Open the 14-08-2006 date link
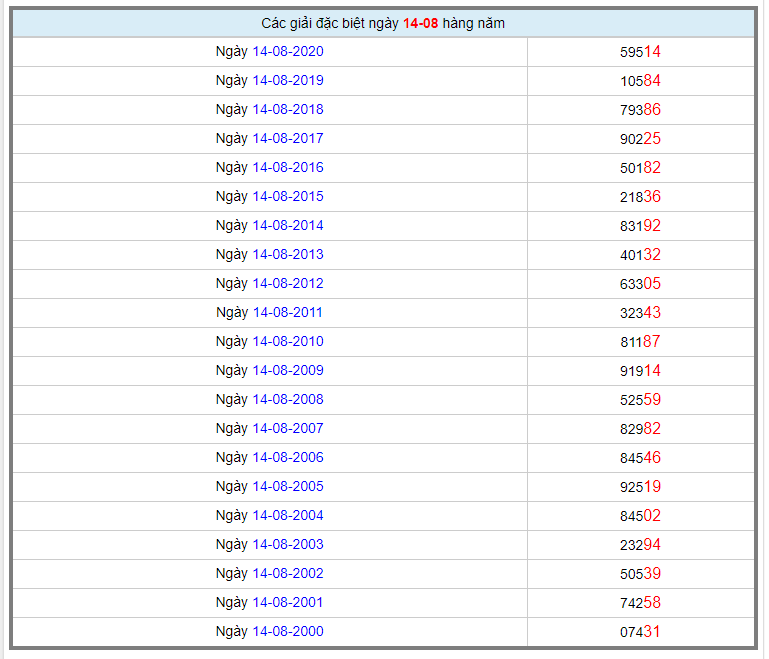 point(288,457)
